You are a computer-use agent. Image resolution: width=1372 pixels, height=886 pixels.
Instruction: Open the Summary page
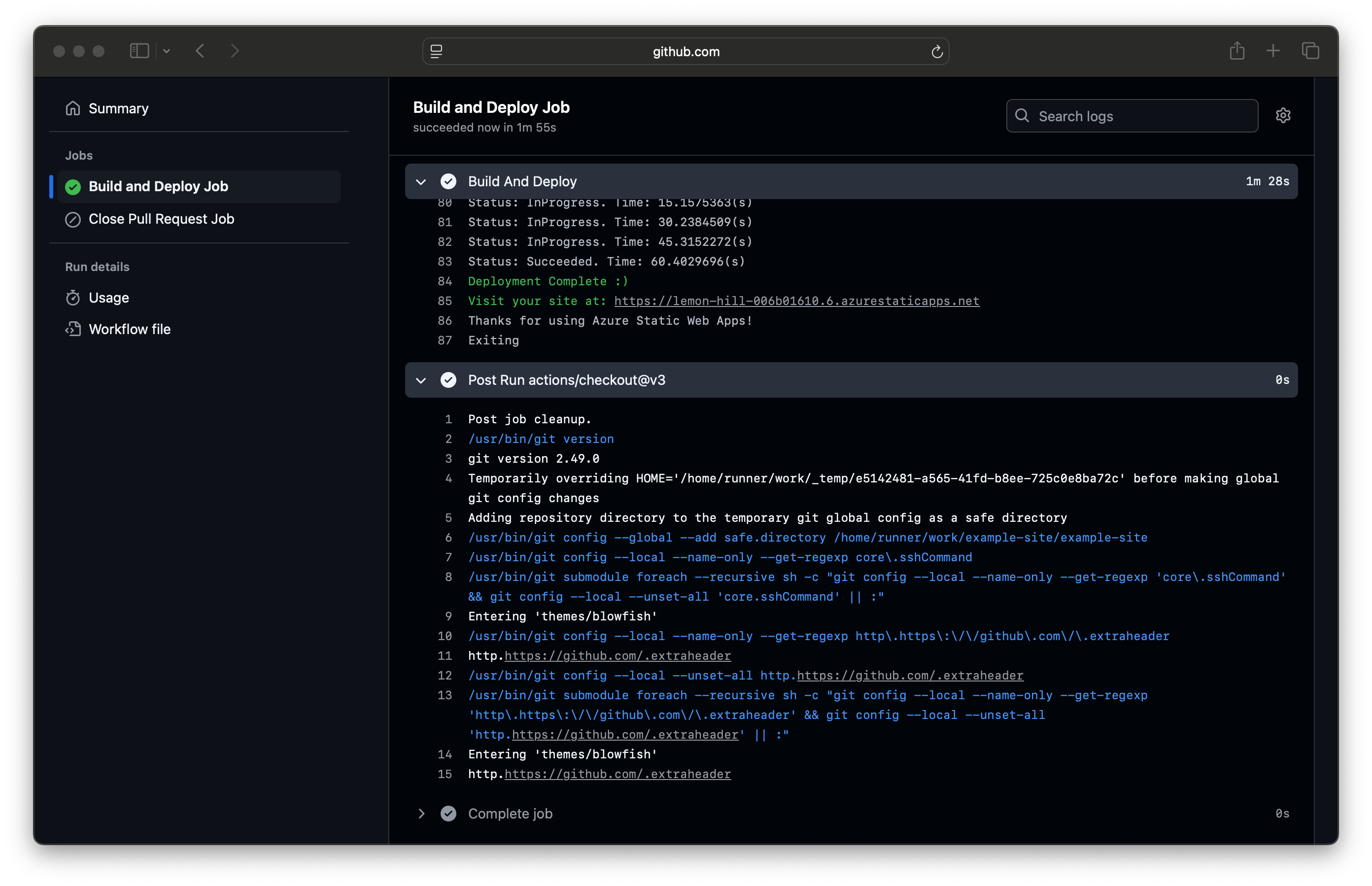pos(118,108)
